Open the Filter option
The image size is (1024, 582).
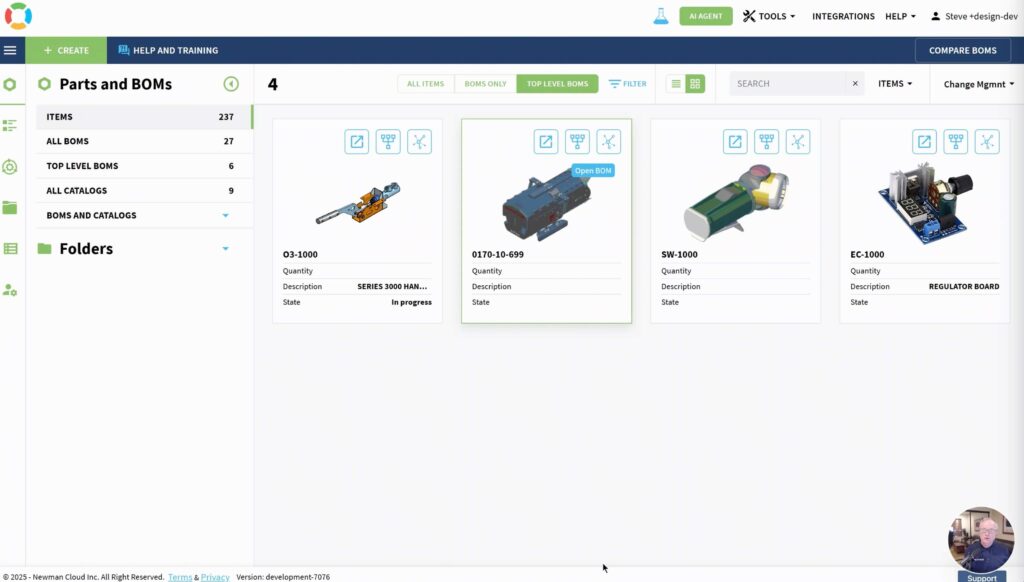[627, 84]
